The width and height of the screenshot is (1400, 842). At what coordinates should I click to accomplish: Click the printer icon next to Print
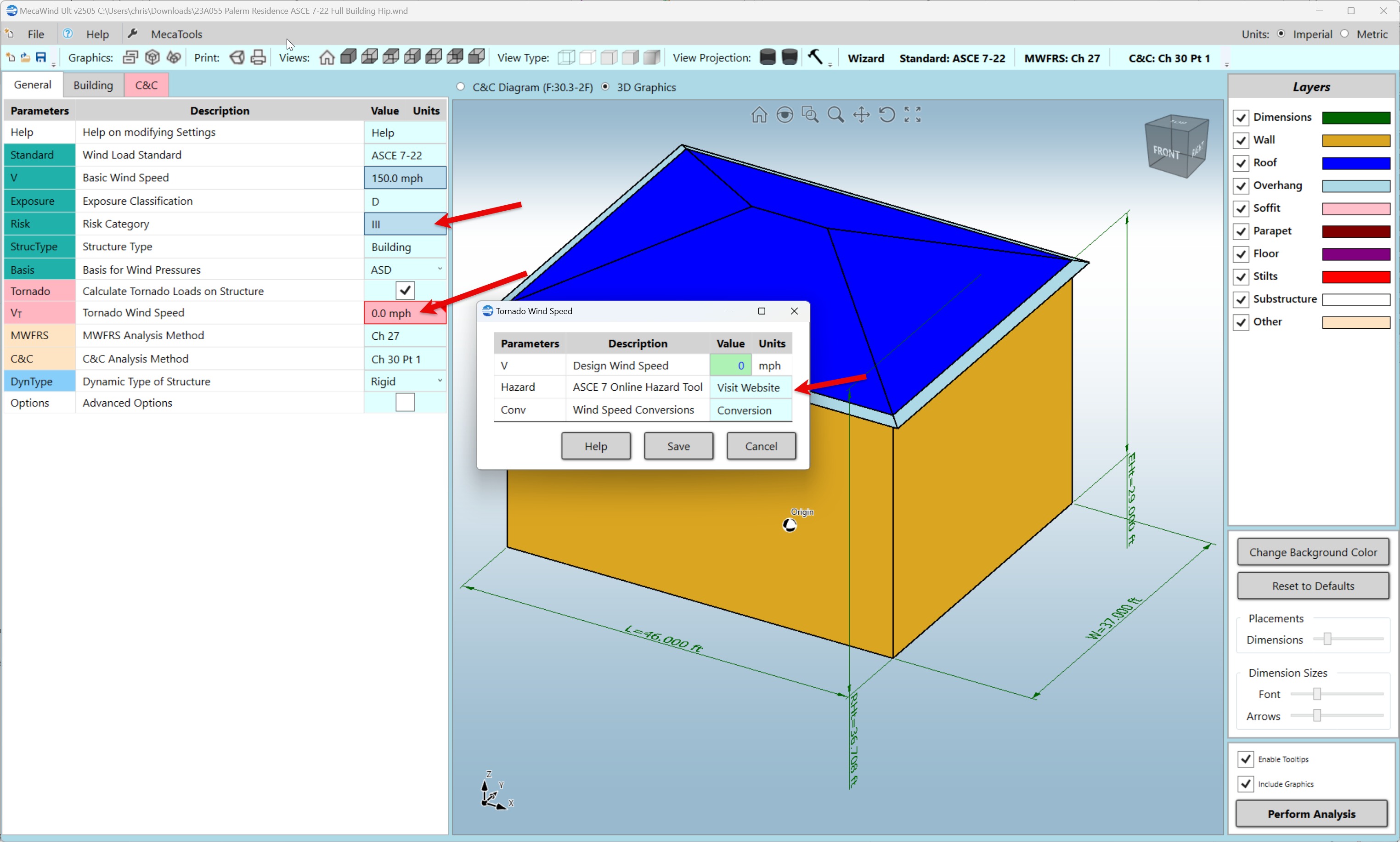click(x=258, y=57)
